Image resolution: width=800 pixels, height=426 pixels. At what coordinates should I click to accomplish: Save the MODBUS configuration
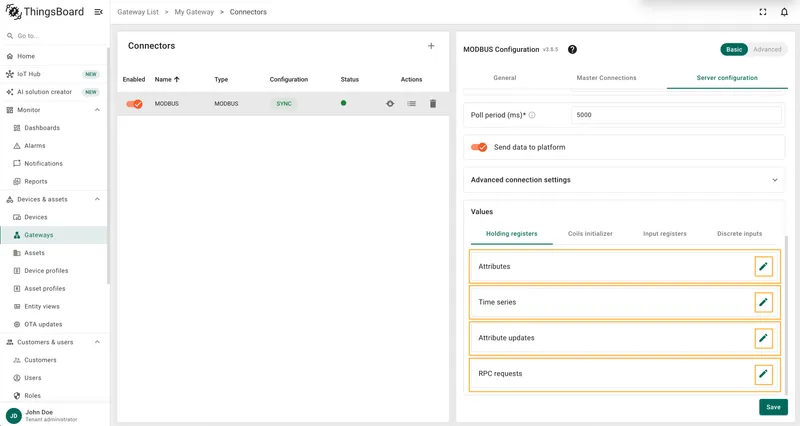click(773, 407)
